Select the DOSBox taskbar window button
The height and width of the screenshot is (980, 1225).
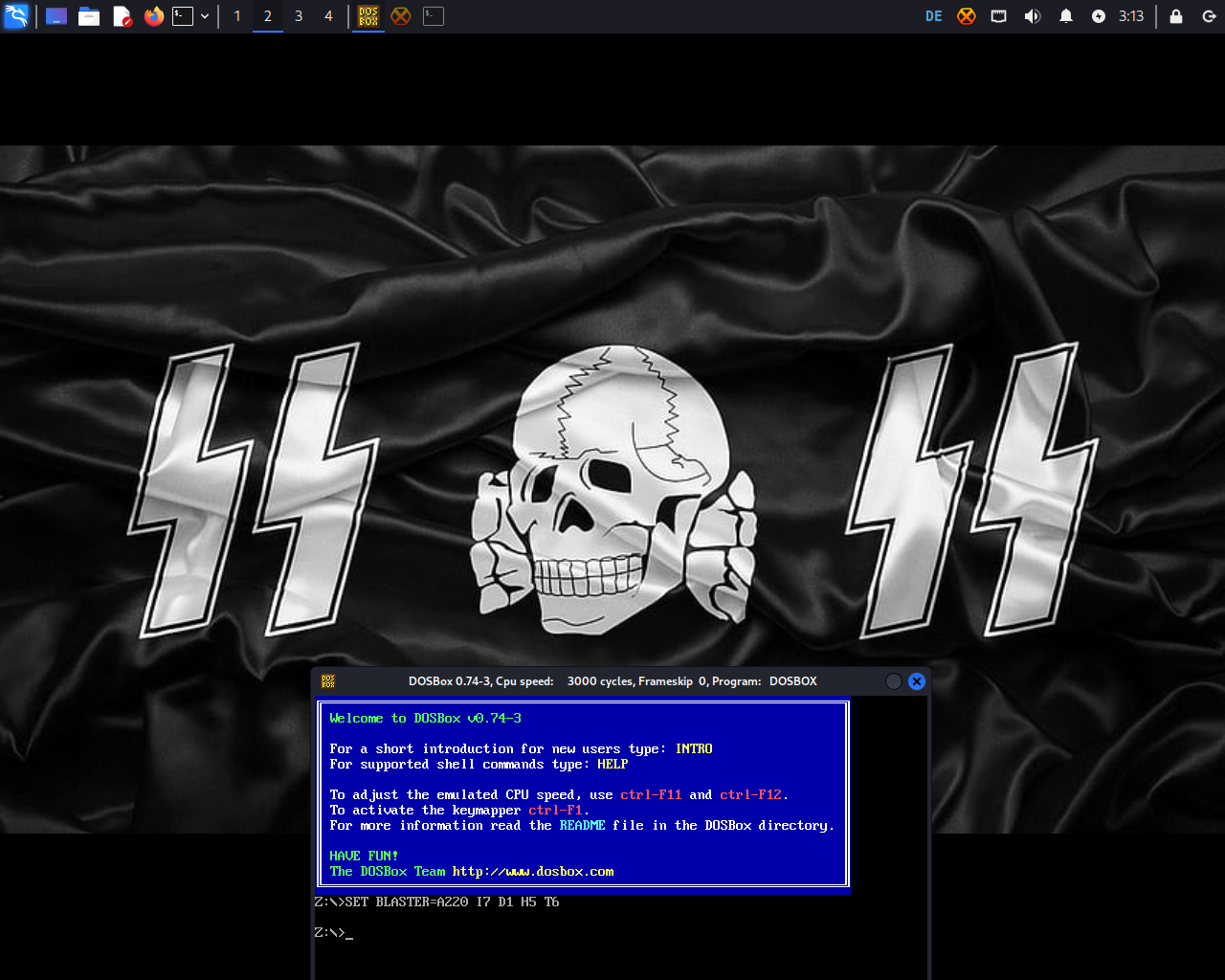(x=368, y=16)
